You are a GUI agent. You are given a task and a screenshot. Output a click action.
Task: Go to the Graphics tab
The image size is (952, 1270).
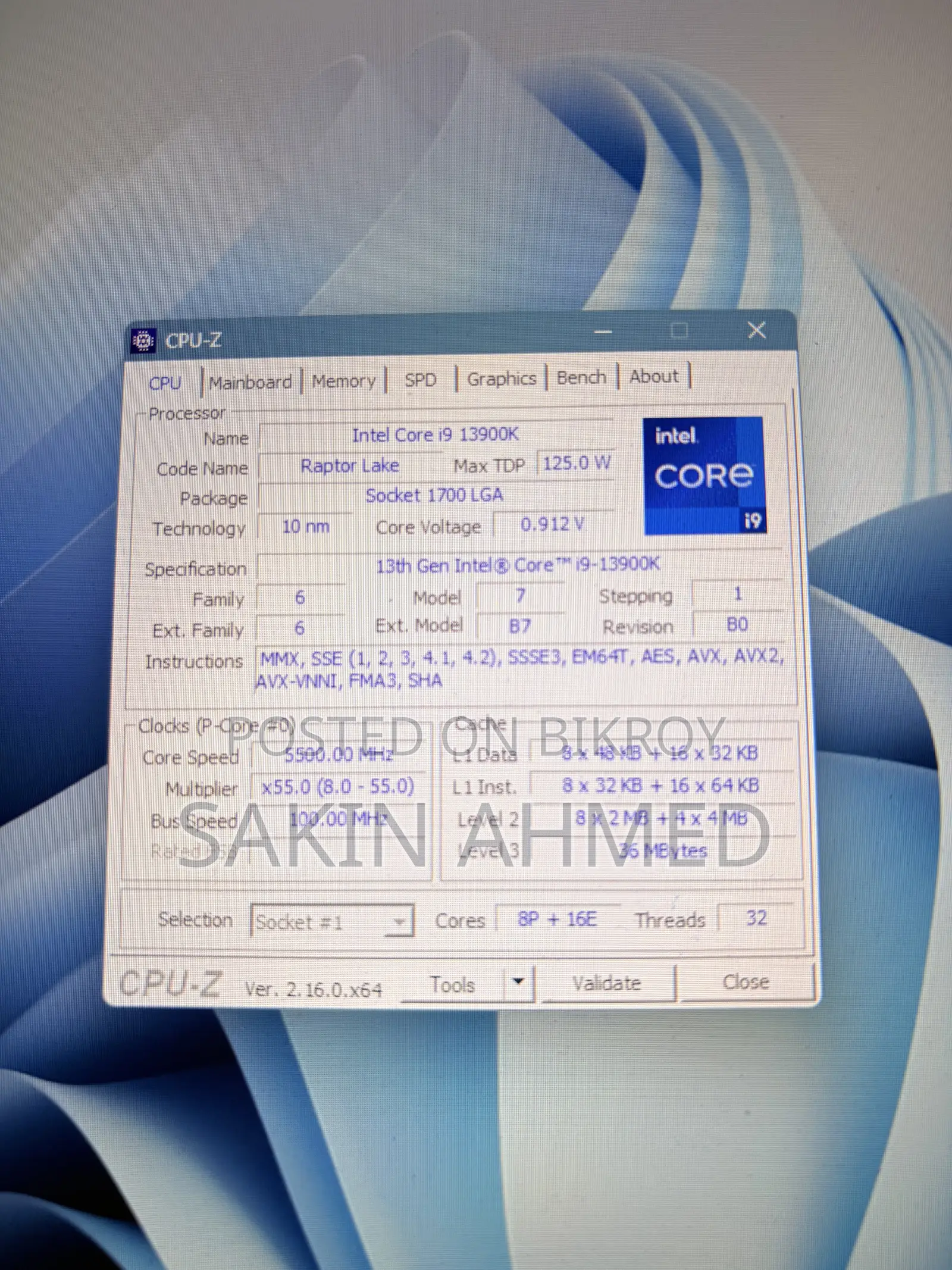502,379
